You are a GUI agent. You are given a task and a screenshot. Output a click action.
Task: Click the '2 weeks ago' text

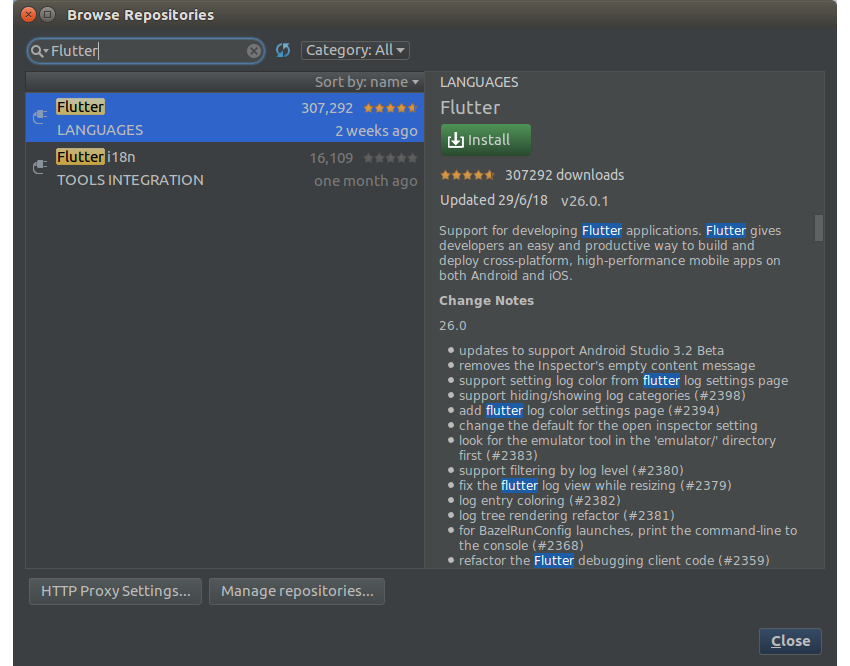point(376,131)
